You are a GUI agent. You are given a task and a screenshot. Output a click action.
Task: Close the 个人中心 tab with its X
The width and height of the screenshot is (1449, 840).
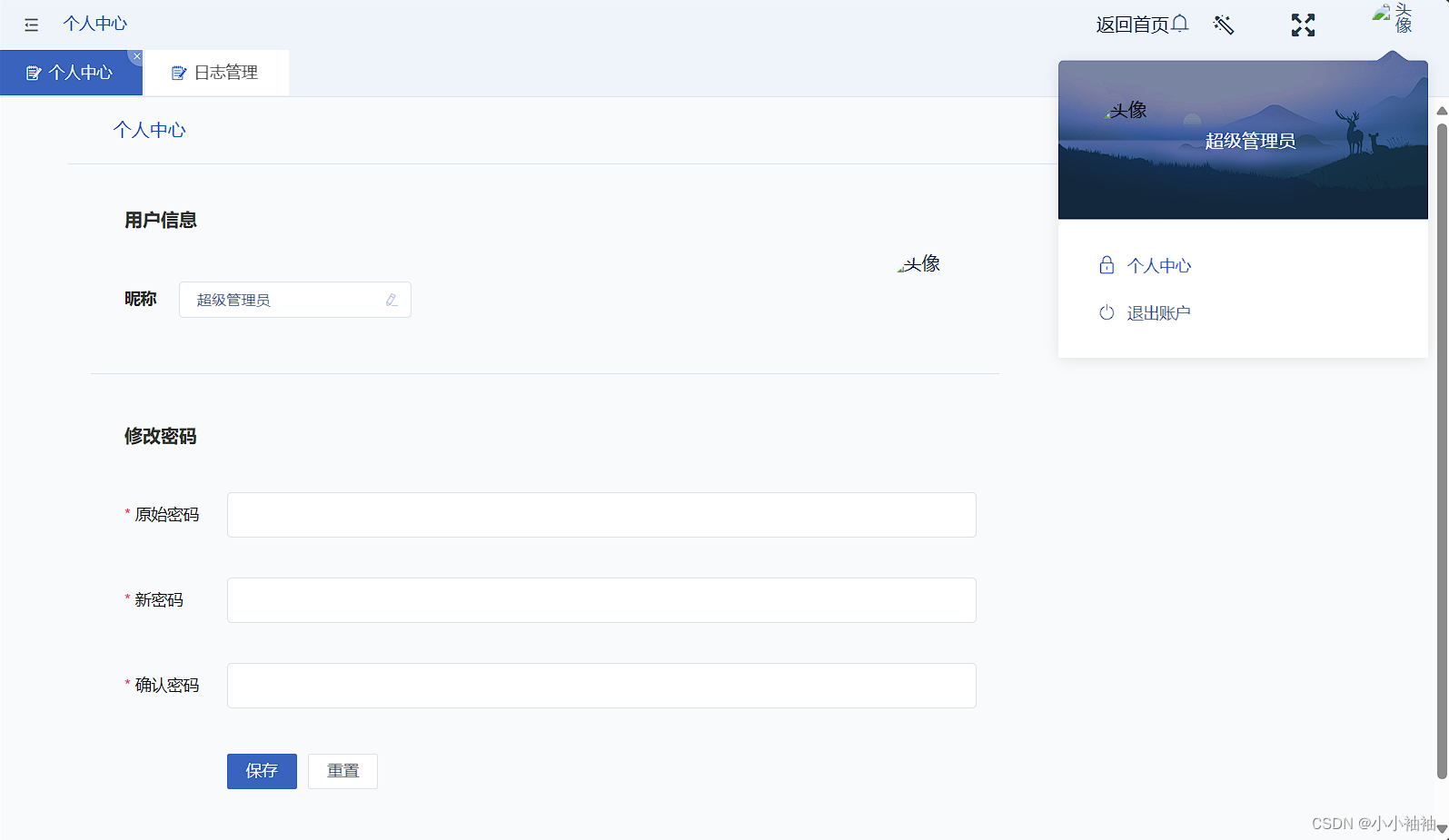coord(136,56)
